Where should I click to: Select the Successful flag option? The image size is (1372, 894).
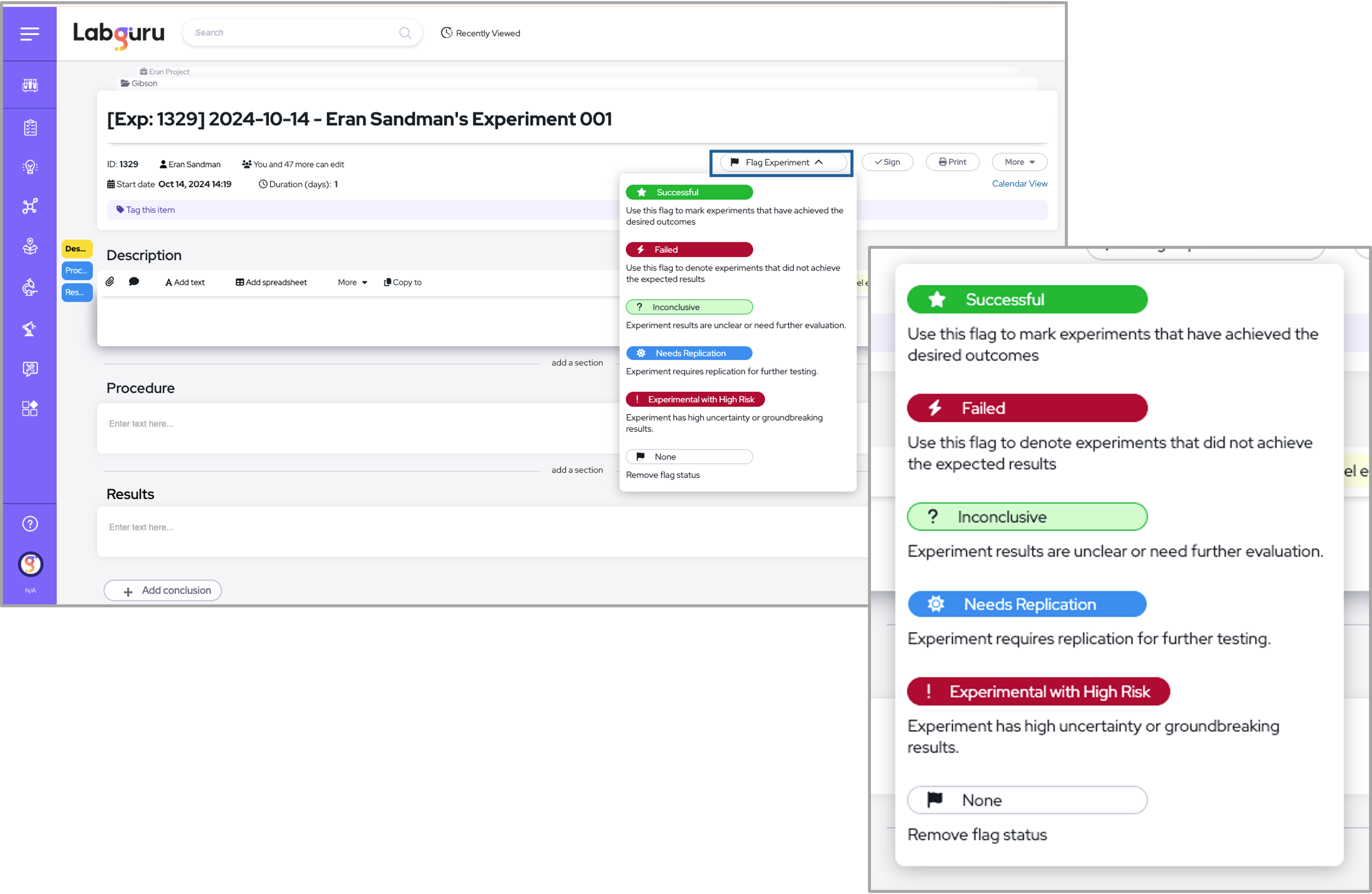pyautogui.click(x=689, y=193)
